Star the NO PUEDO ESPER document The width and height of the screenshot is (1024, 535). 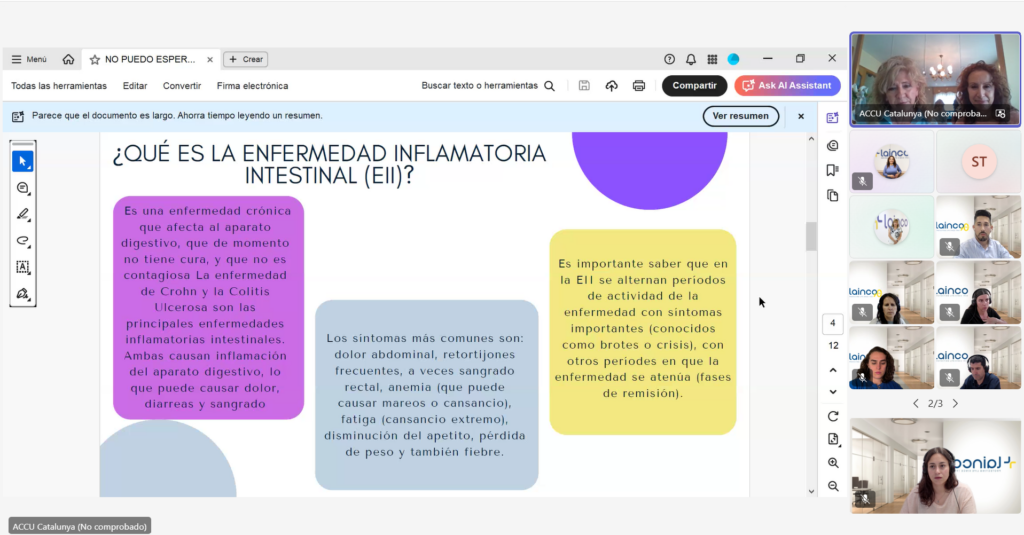95,59
